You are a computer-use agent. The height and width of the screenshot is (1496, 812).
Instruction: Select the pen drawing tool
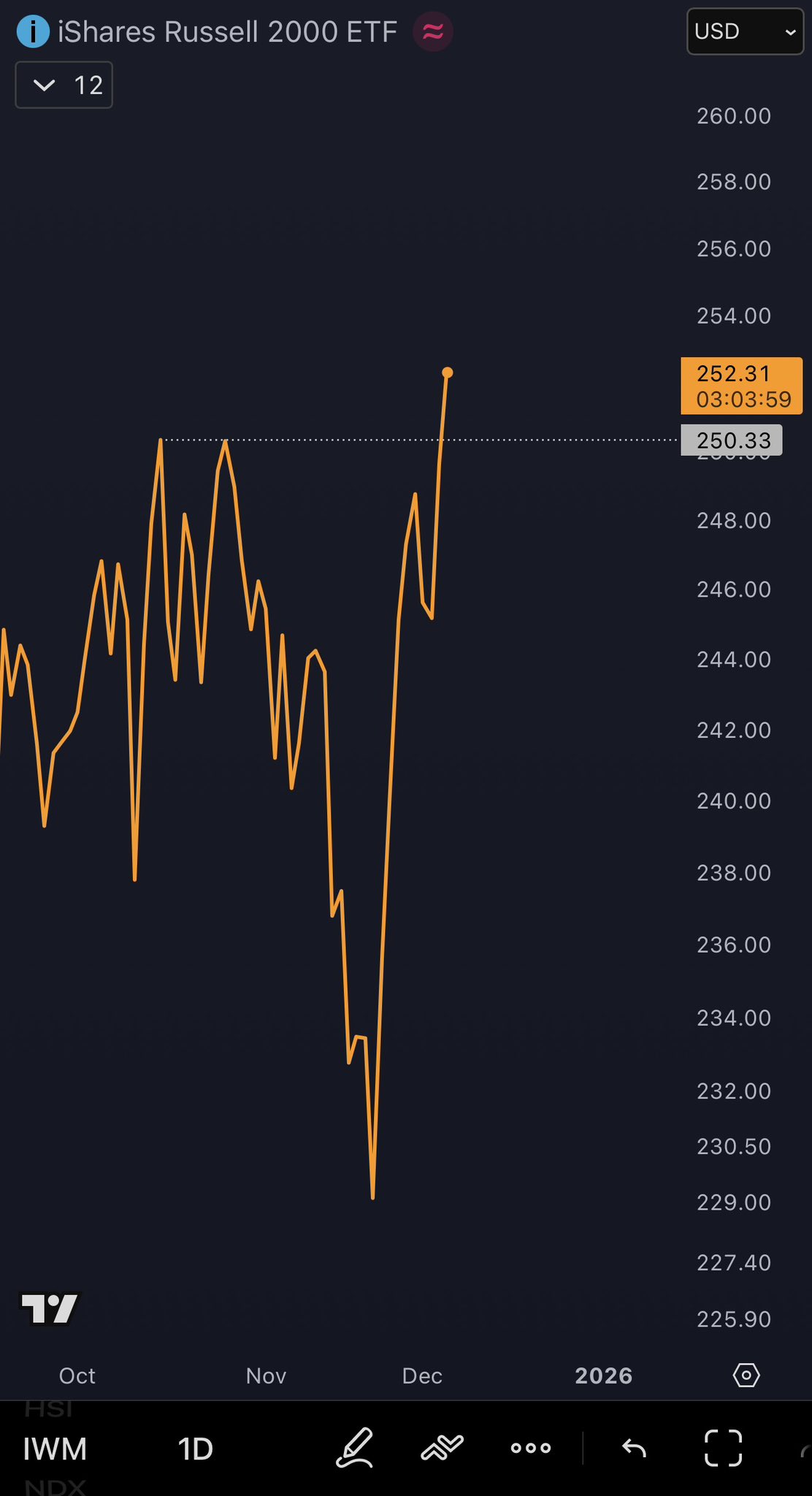pos(355,1448)
